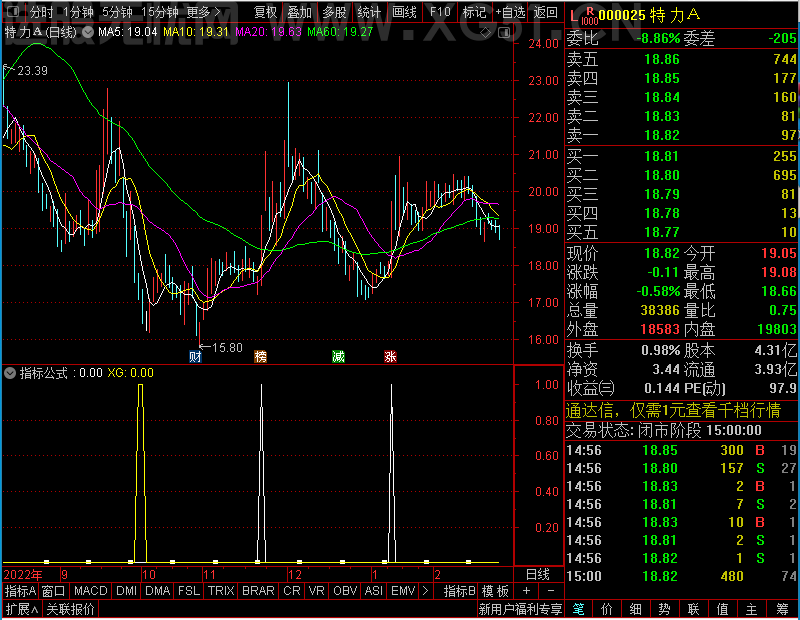Click the 叠加 overlay button
This screenshot has height=620, width=800.
coord(299,12)
